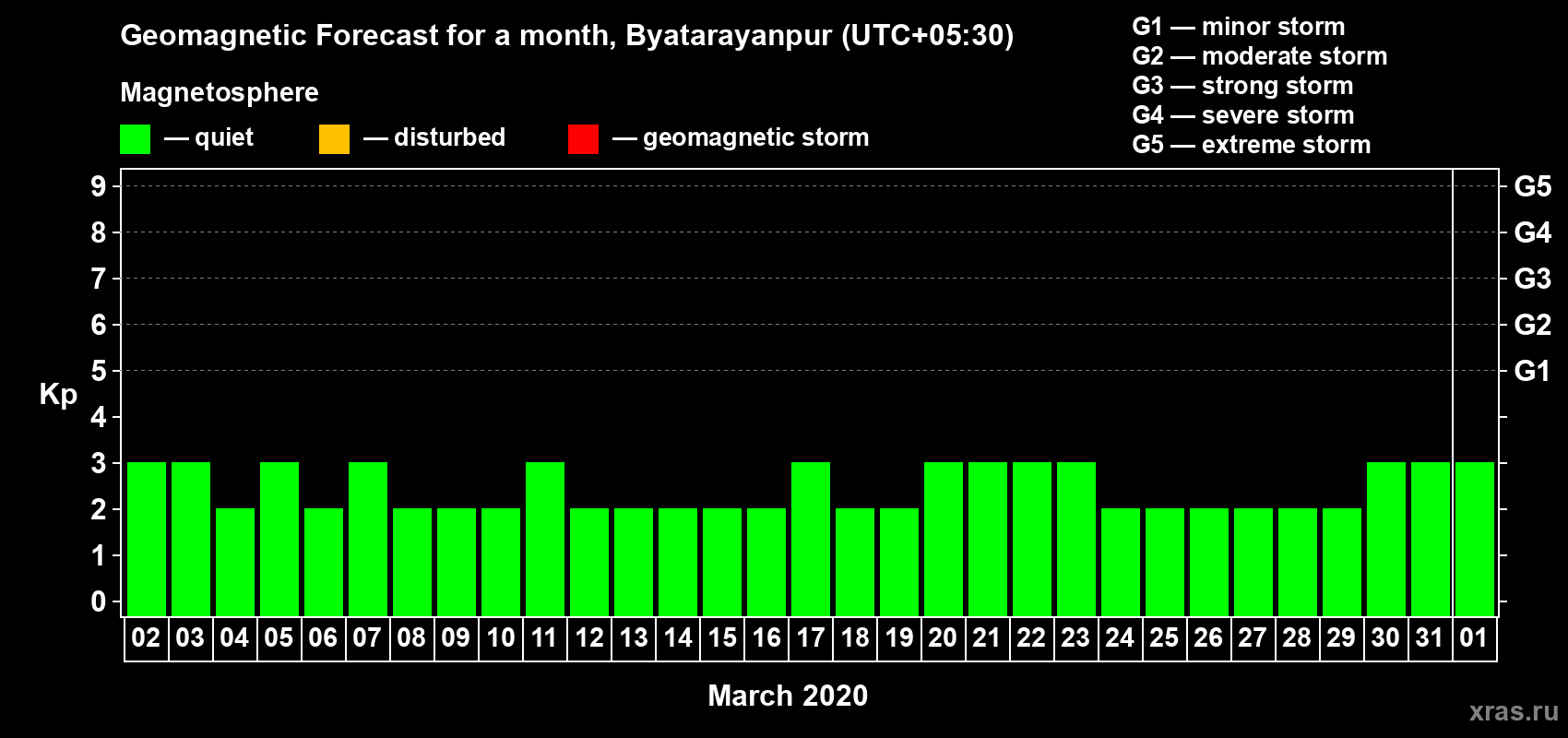Click date label 07

[367, 638]
